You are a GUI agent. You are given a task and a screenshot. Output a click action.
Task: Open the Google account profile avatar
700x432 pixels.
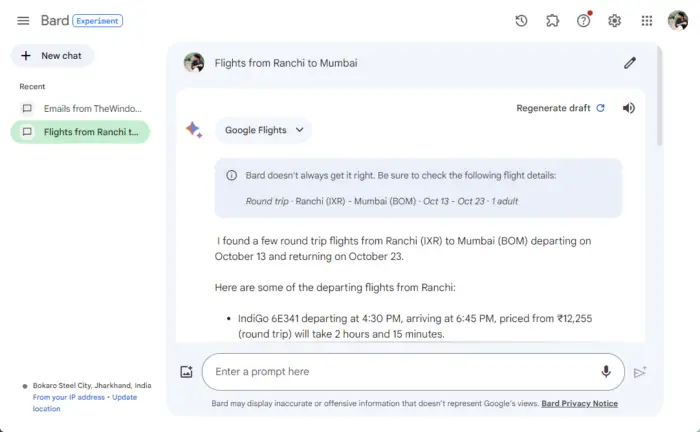coord(677,20)
